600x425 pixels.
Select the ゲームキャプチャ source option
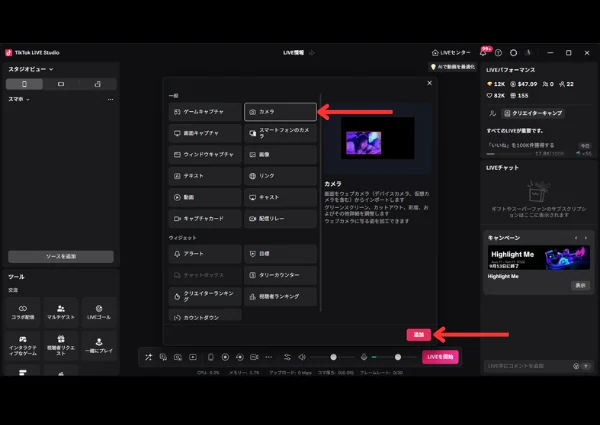(205, 112)
